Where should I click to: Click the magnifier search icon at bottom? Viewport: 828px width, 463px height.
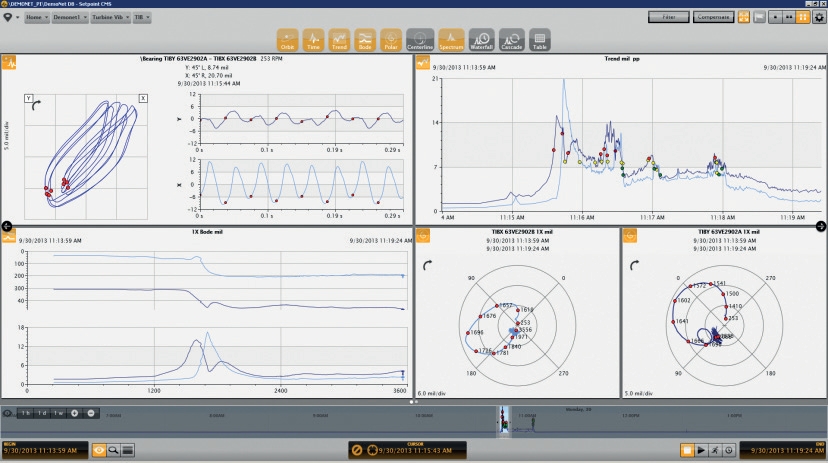(113, 450)
